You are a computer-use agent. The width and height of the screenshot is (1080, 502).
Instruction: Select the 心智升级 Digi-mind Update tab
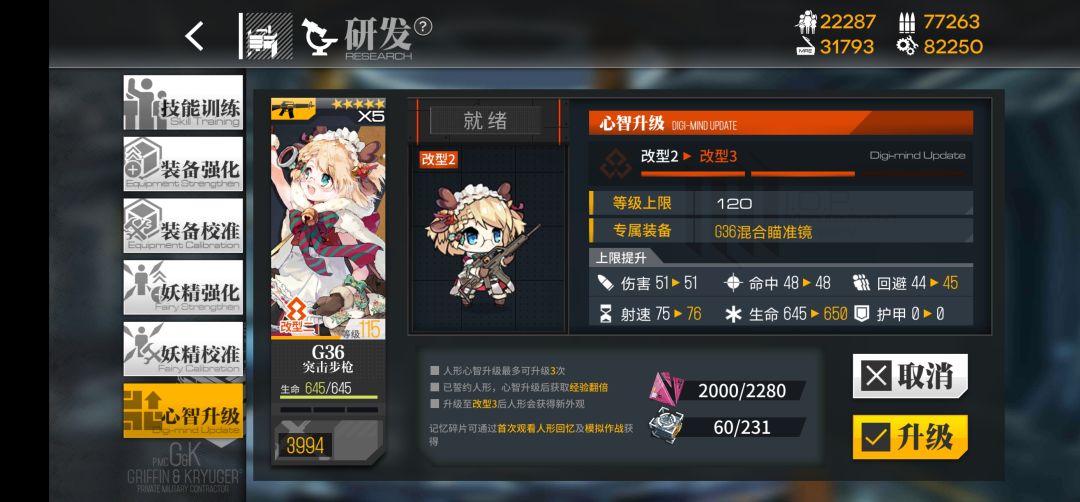click(183, 410)
